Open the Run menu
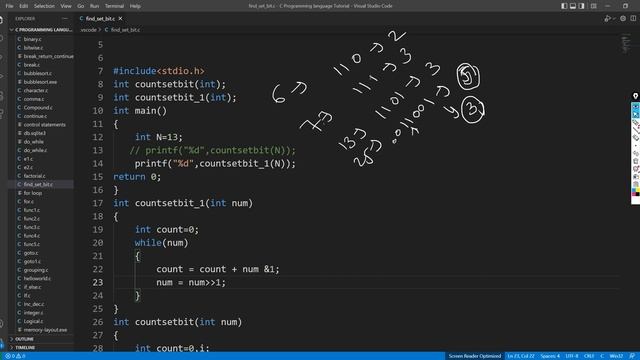Viewport: 640px width, 360px height. pyautogui.click(x=94, y=6)
